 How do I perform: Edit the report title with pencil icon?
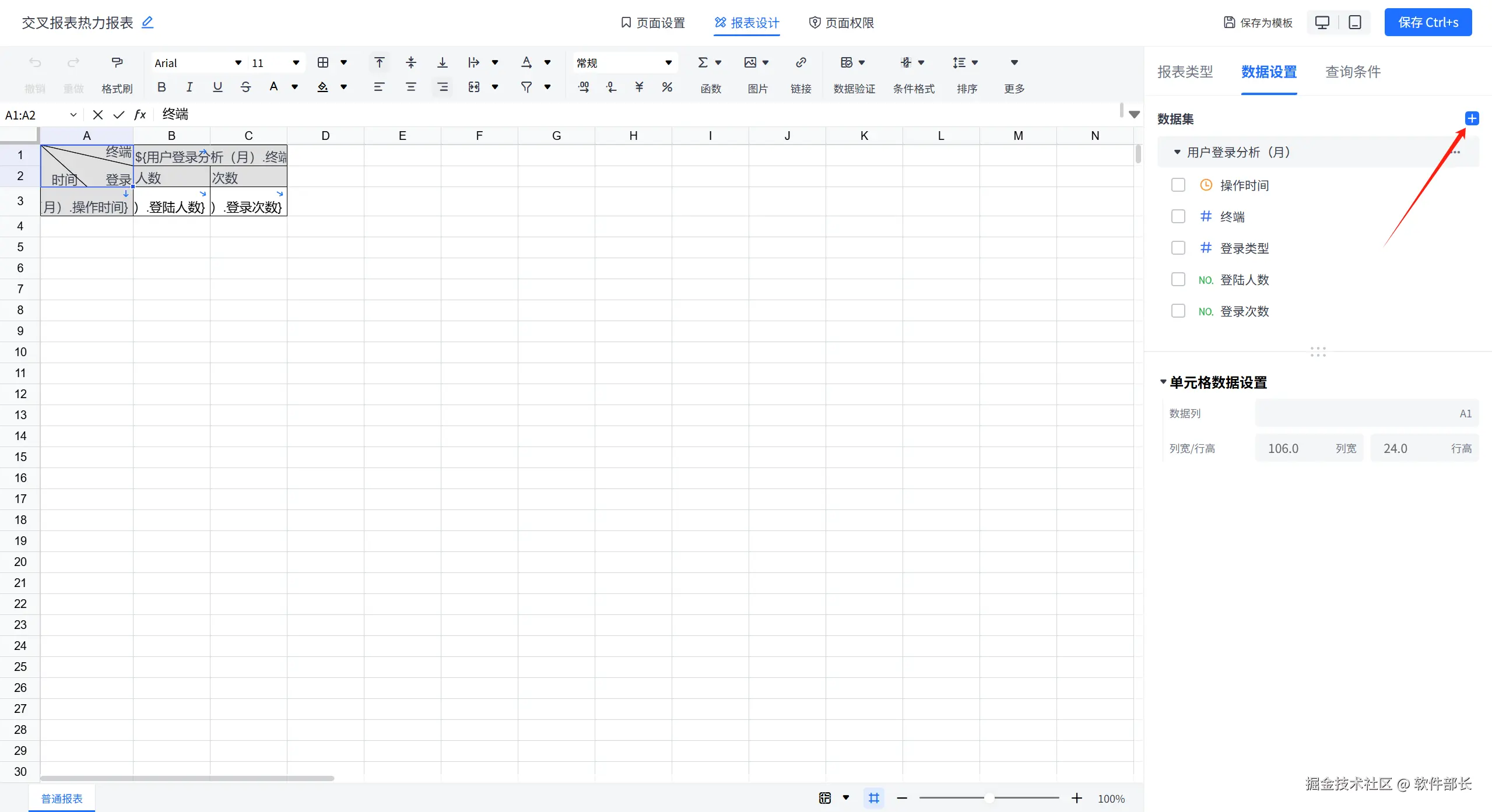[148, 23]
